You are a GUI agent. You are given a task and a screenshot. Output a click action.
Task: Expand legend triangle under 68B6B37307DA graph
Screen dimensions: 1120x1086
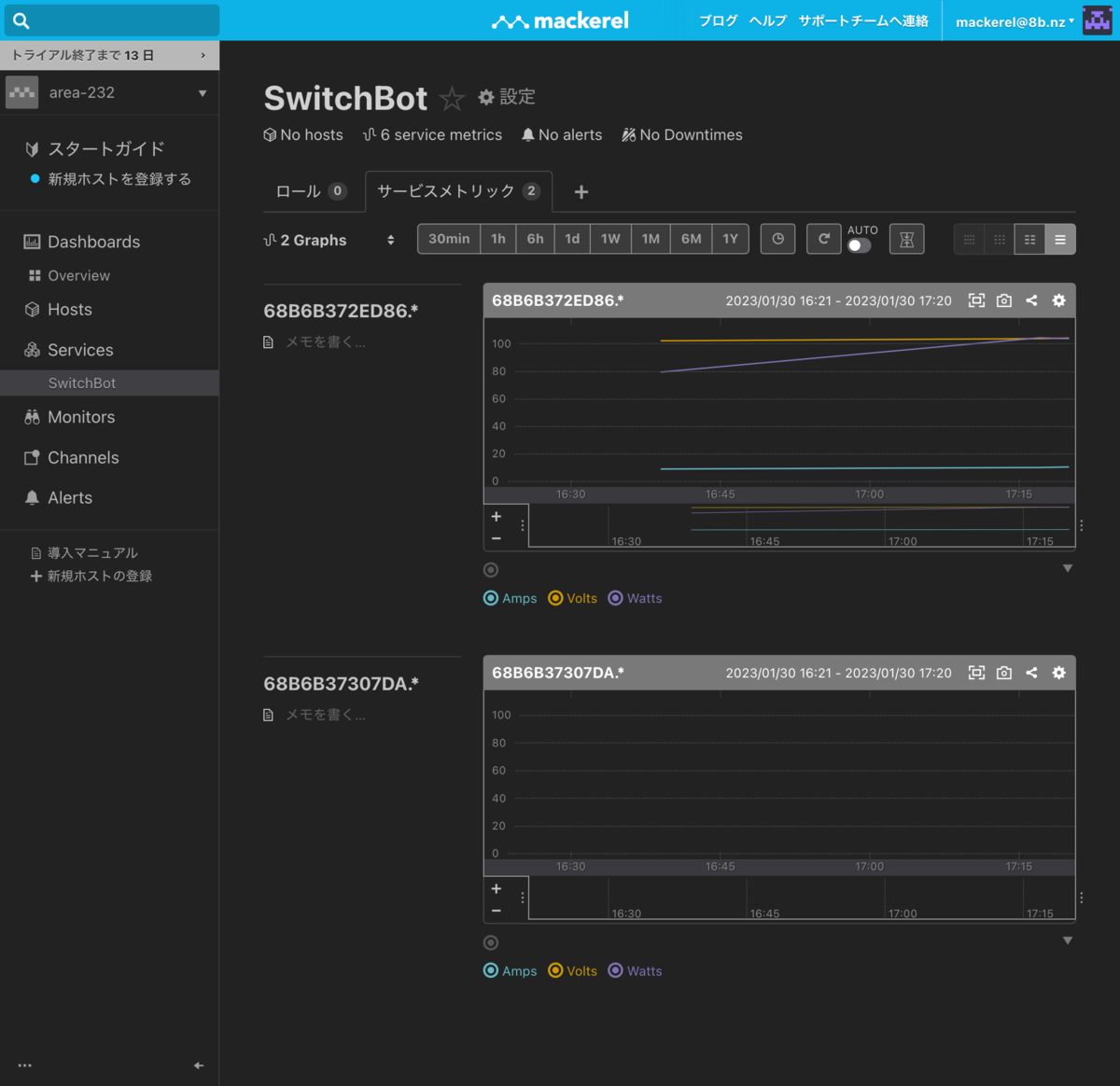(x=1068, y=940)
